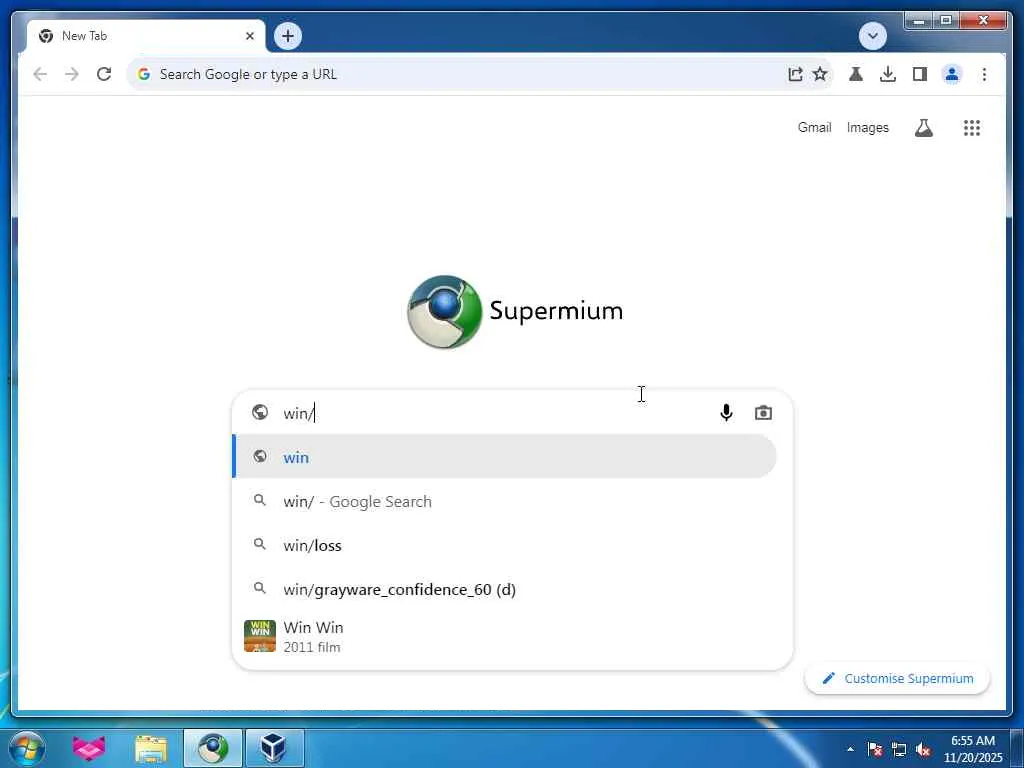Open the Images link

click(x=867, y=127)
